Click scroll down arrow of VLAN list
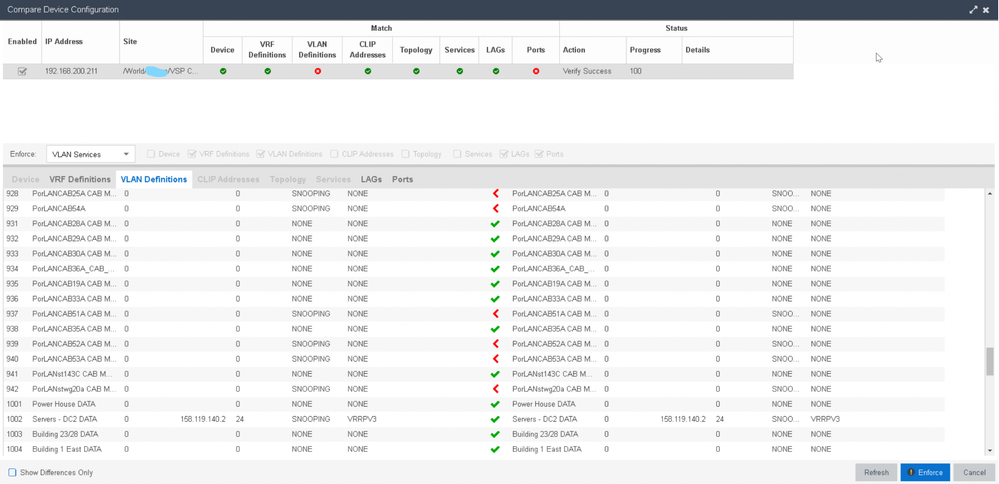999x484 pixels. click(990, 451)
